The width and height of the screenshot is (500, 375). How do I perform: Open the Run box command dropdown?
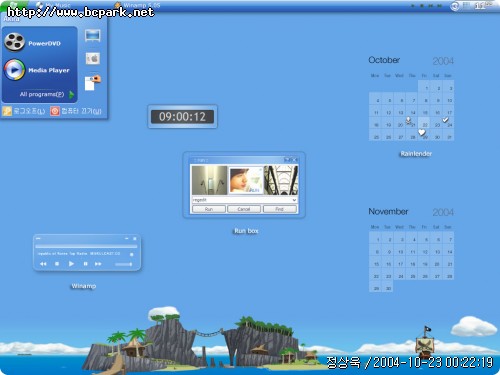pos(294,200)
